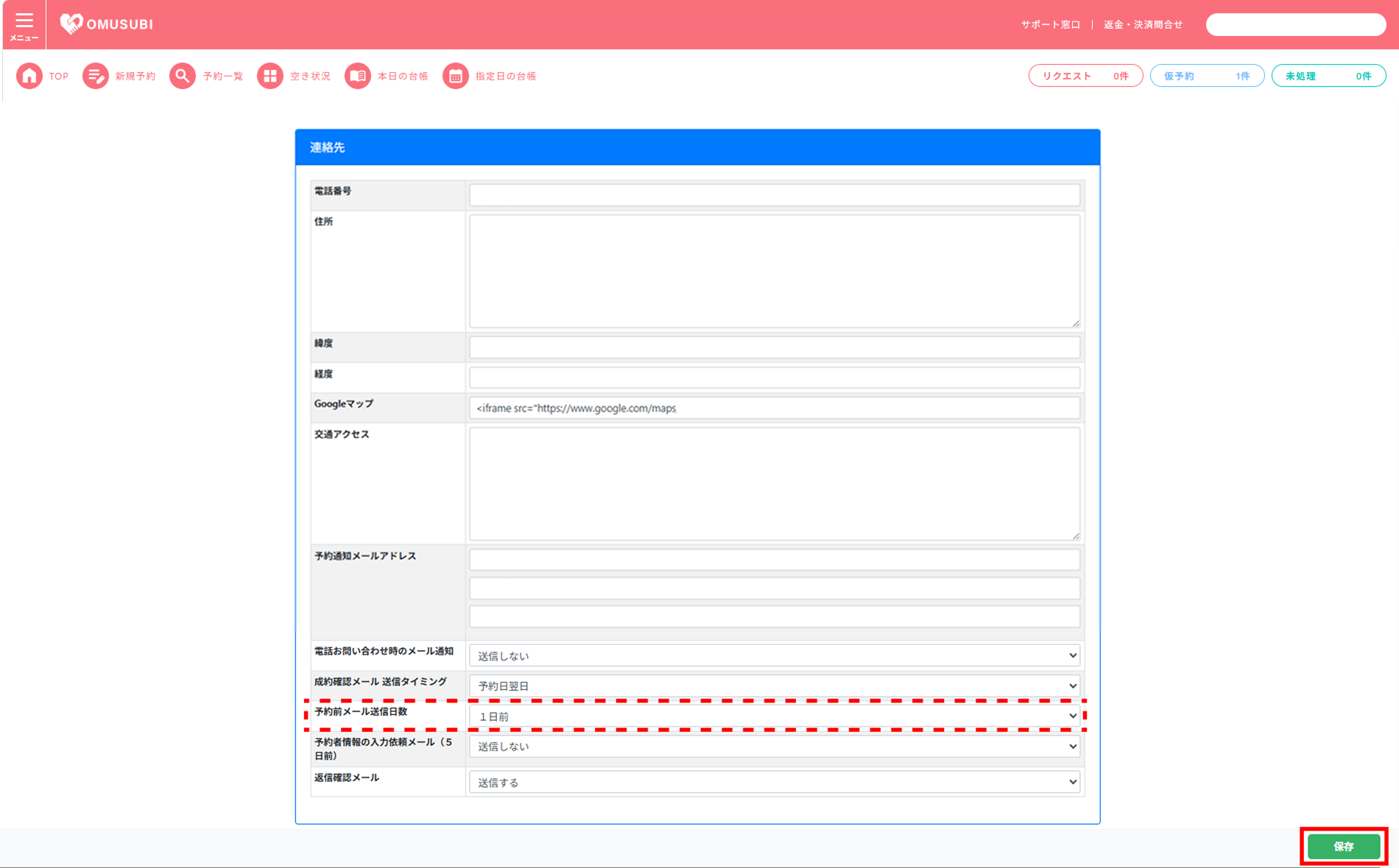Click the 新規予約 navigation label

click(x=135, y=77)
